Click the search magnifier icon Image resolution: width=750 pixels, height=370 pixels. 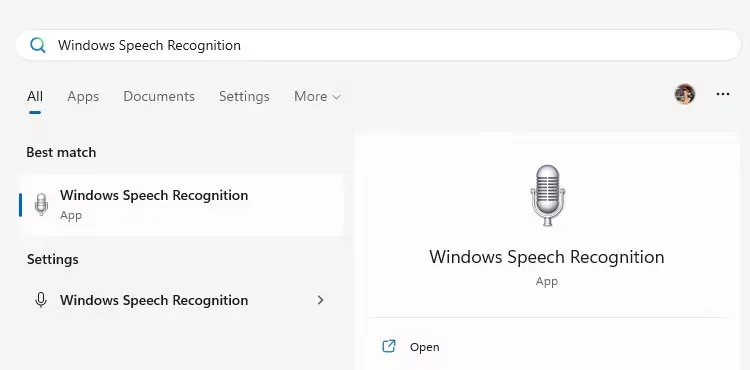pos(37,45)
